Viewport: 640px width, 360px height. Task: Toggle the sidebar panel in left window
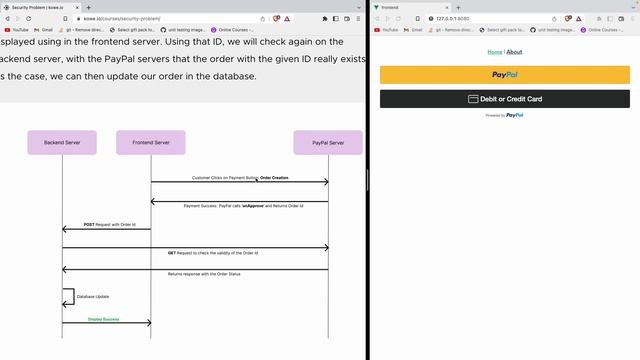pos(336,19)
